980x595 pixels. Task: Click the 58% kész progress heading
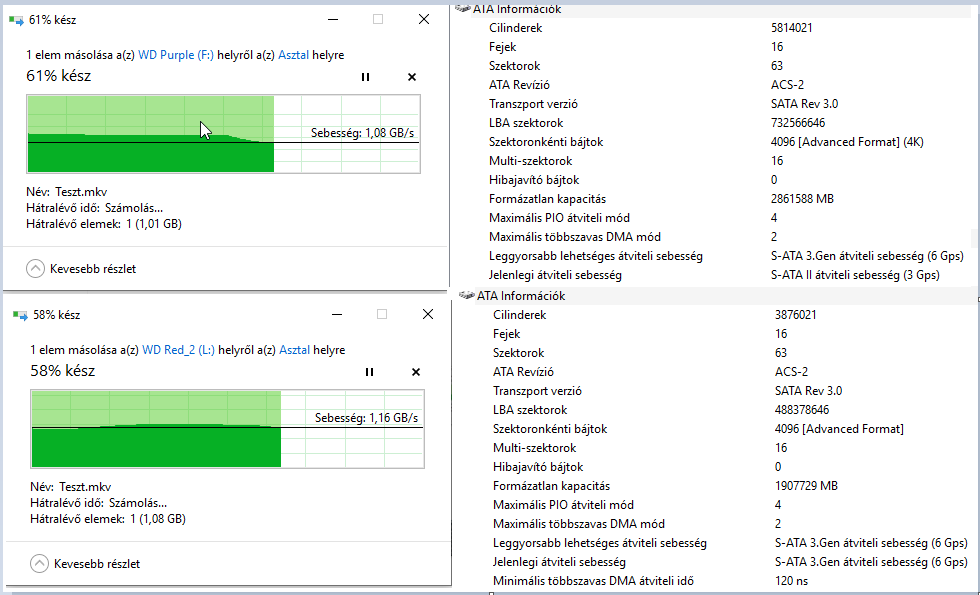tap(62, 371)
